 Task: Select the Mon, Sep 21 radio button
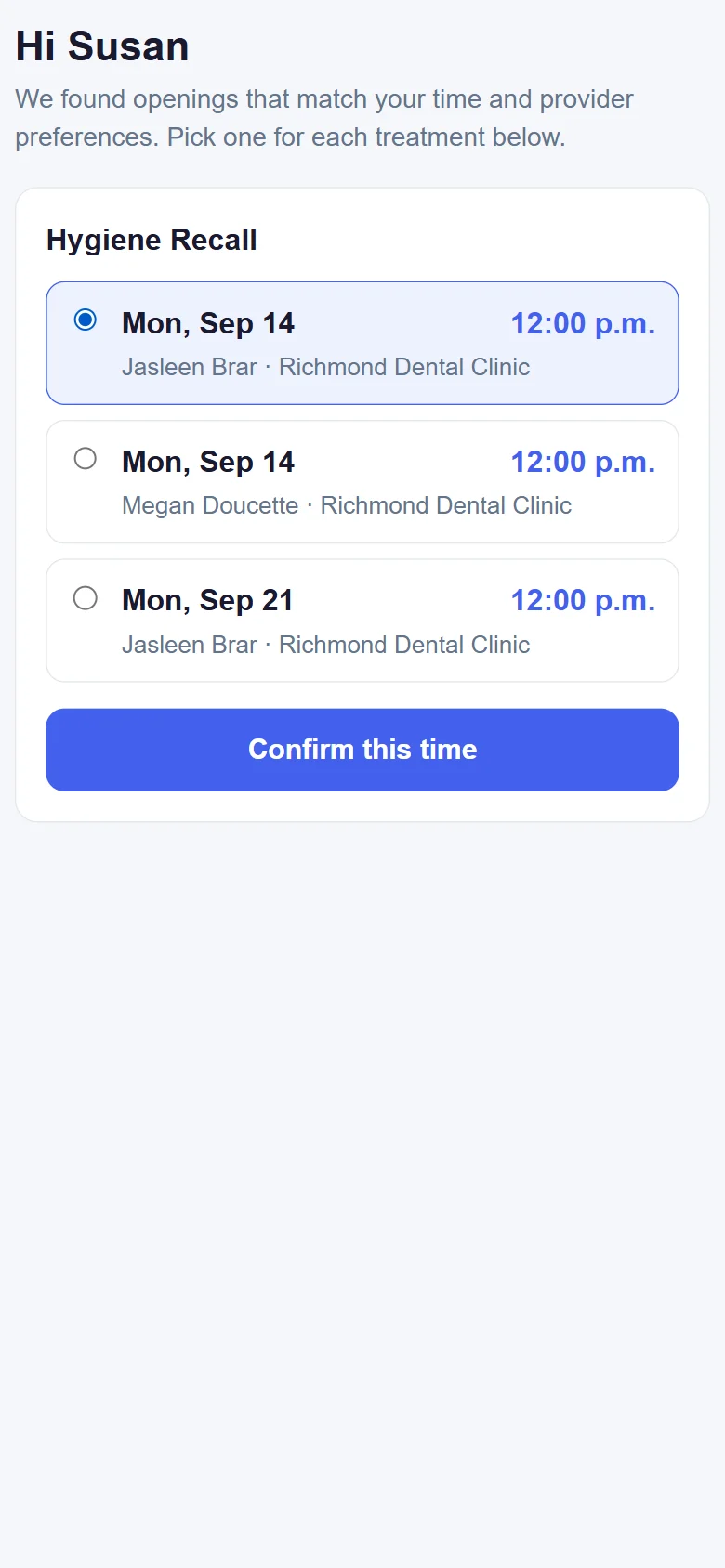(x=85, y=597)
